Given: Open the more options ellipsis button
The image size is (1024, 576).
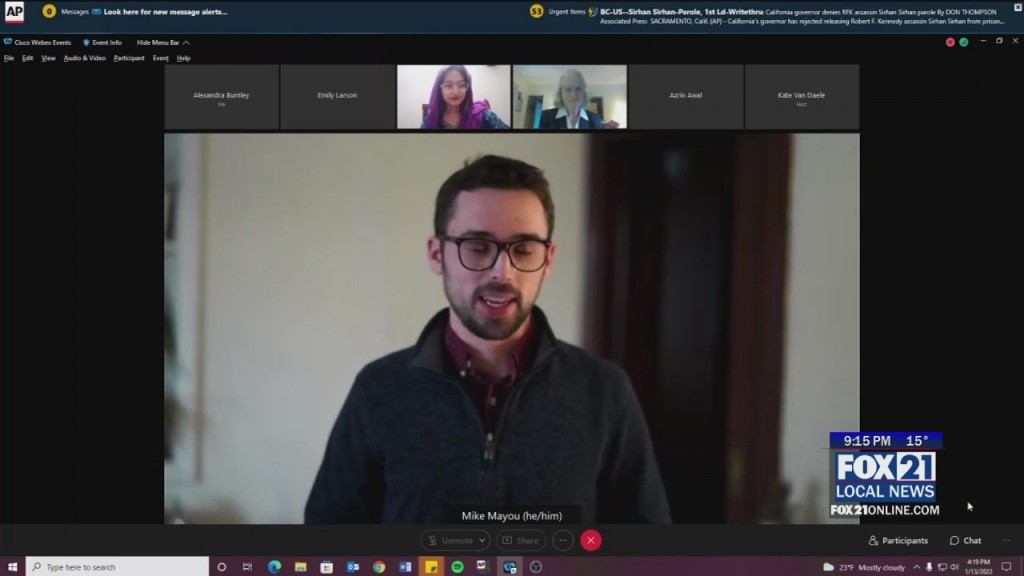Looking at the screenshot, I should click(x=563, y=540).
